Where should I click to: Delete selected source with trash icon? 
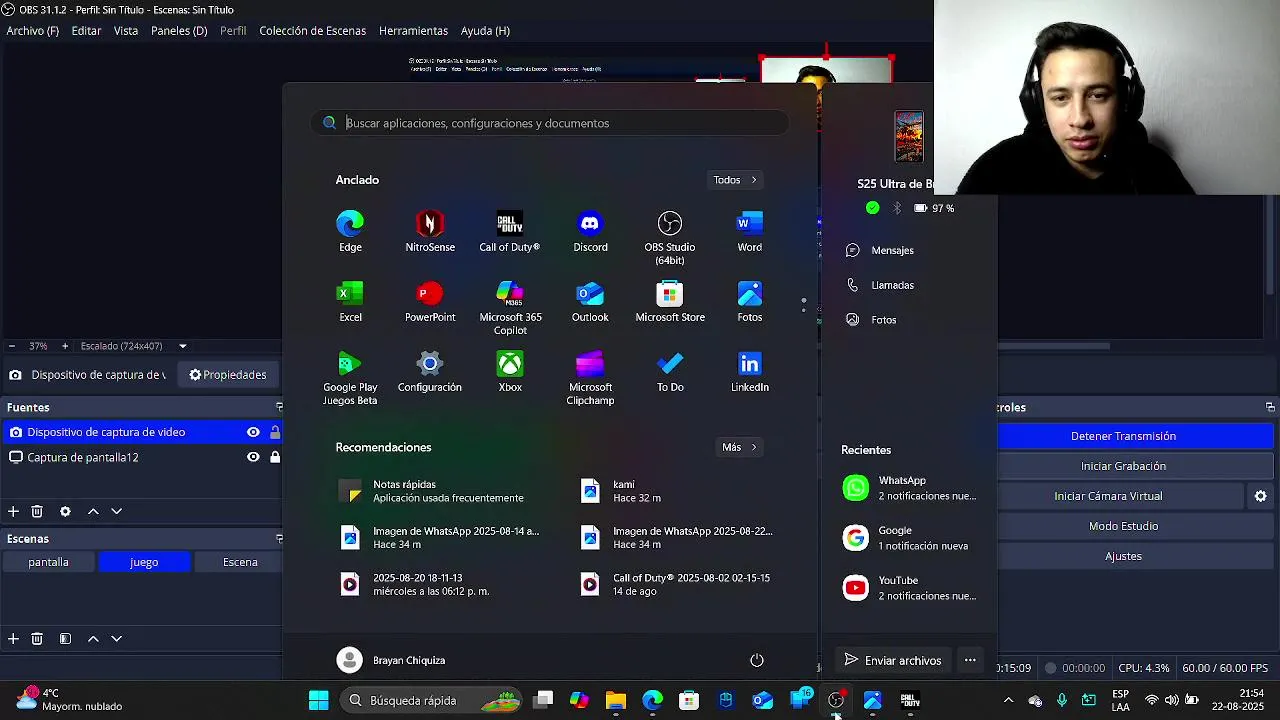[37, 511]
